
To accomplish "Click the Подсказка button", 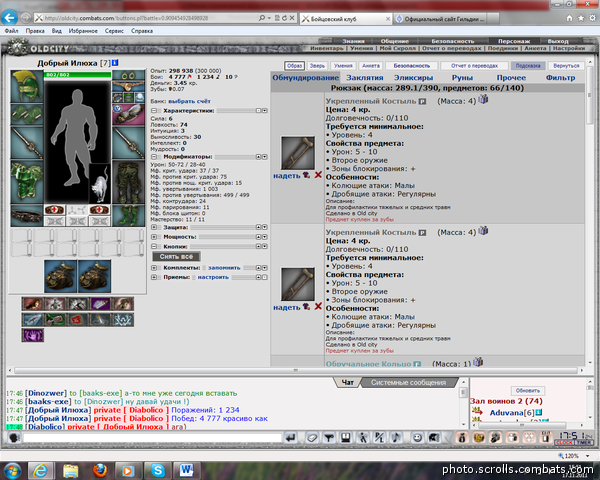I will coord(528,66).
